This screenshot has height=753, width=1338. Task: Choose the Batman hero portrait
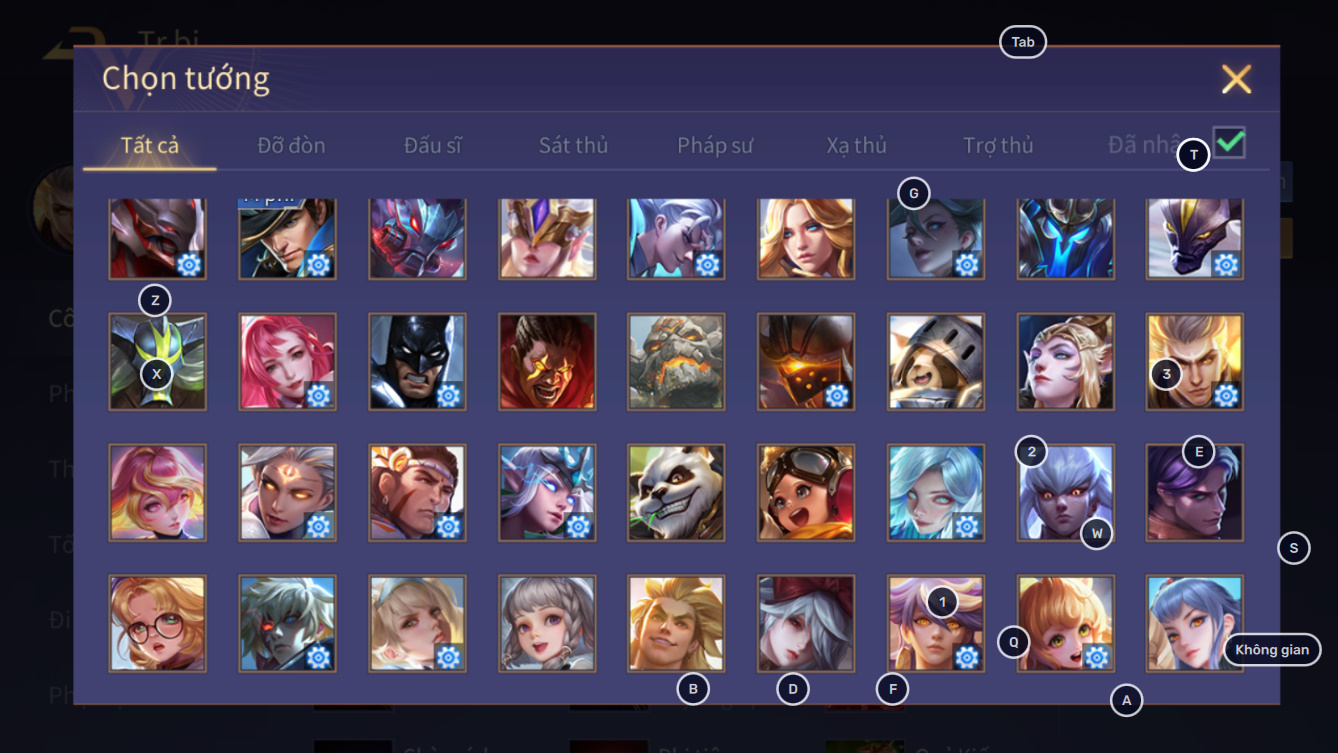(x=417, y=362)
